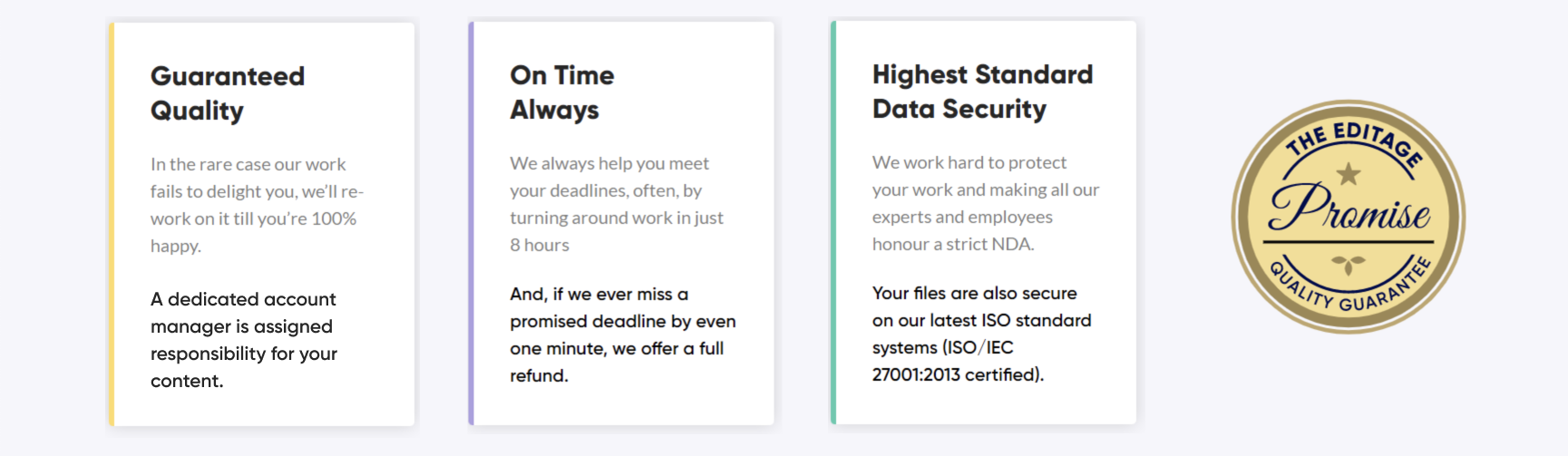Select the "Guaranteed Quality" heading

pos(228,93)
